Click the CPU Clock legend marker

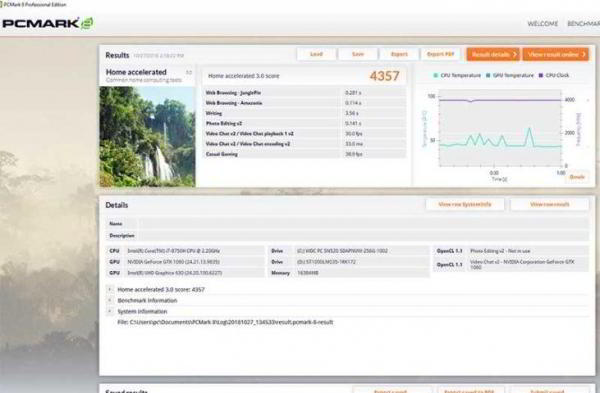541,75
